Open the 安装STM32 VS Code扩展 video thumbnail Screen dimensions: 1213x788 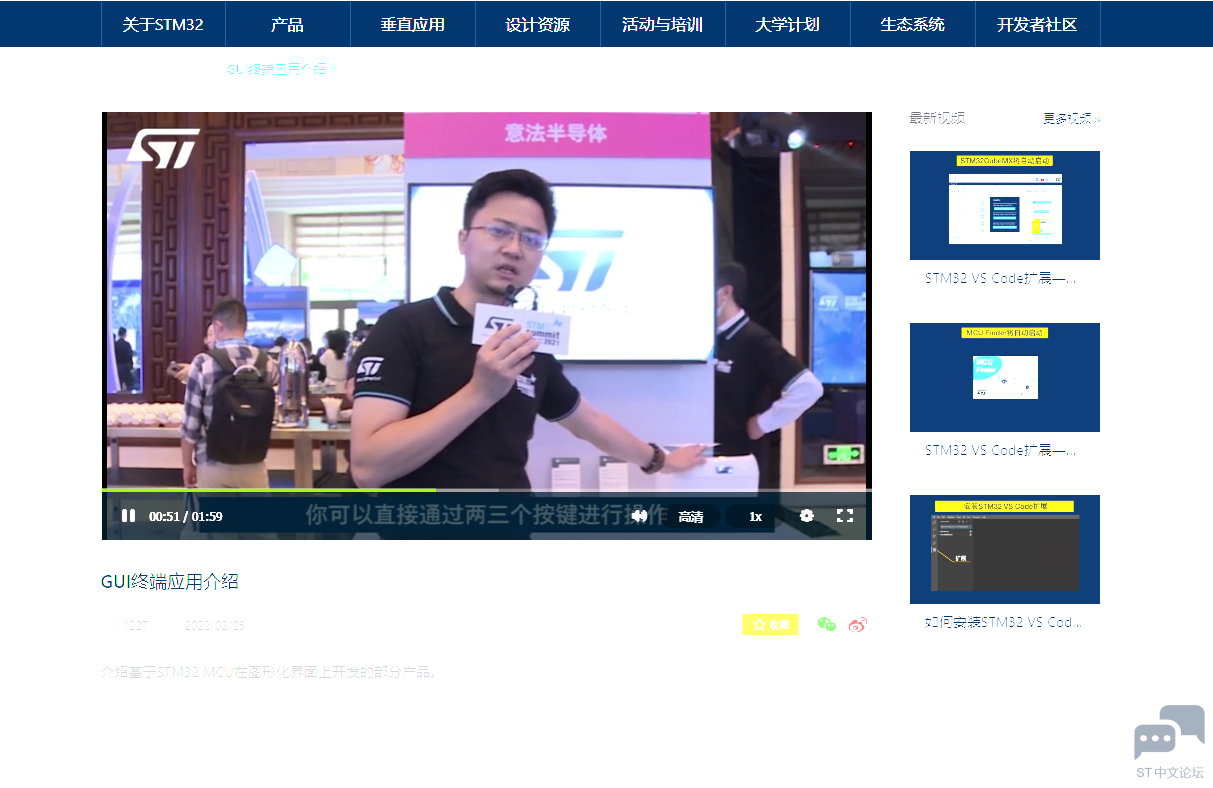pyautogui.click(x=1005, y=549)
